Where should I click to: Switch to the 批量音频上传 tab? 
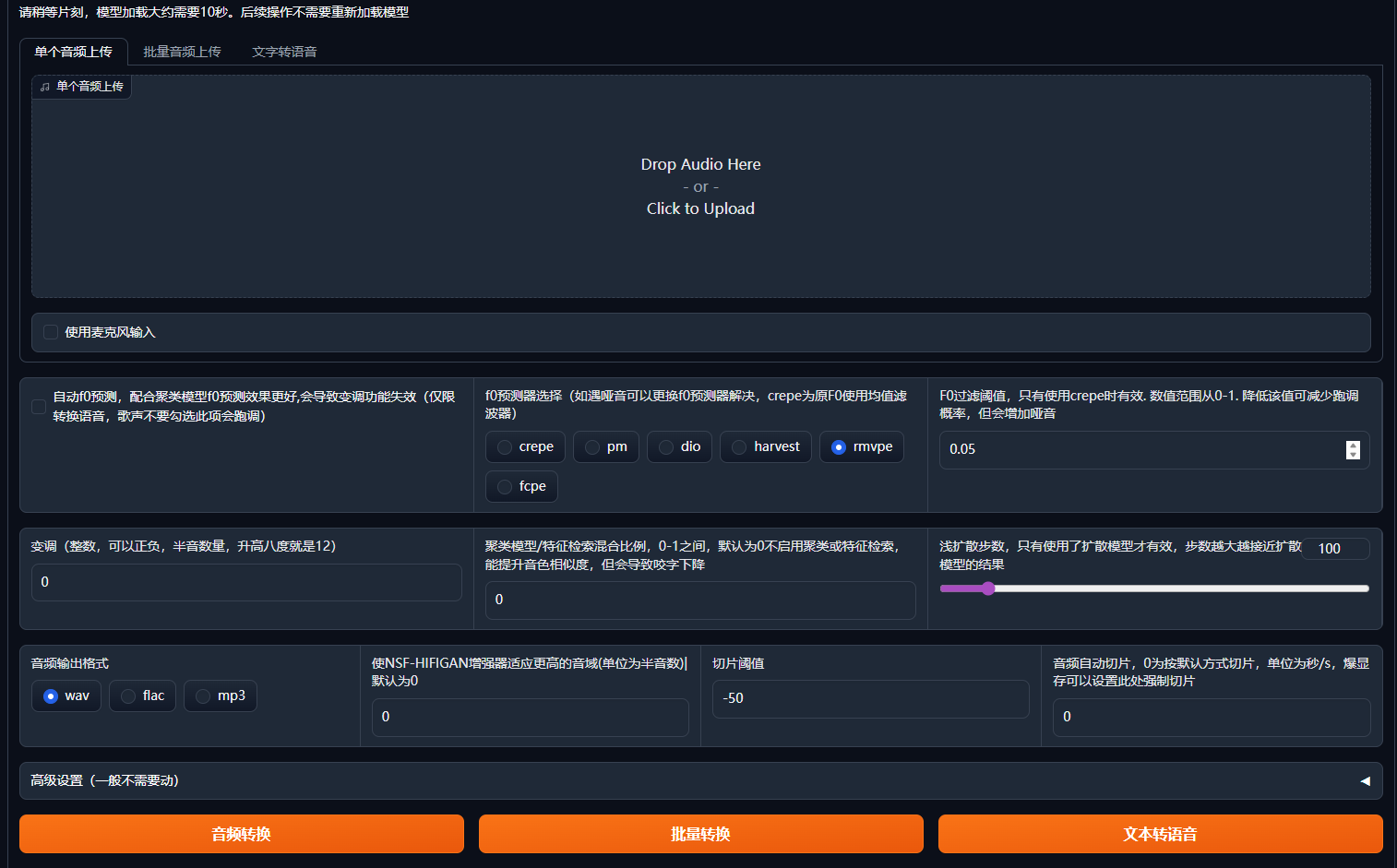[x=182, y=52]
